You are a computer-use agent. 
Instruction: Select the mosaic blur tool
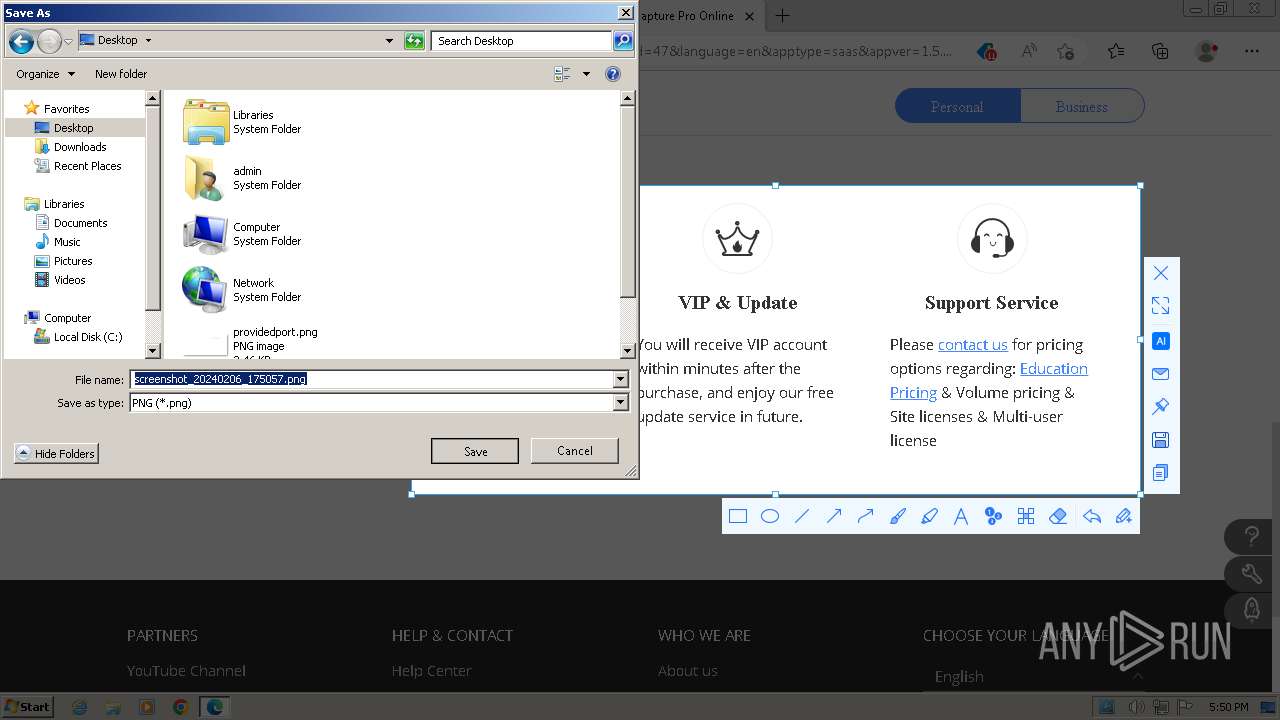(1025, 516)
